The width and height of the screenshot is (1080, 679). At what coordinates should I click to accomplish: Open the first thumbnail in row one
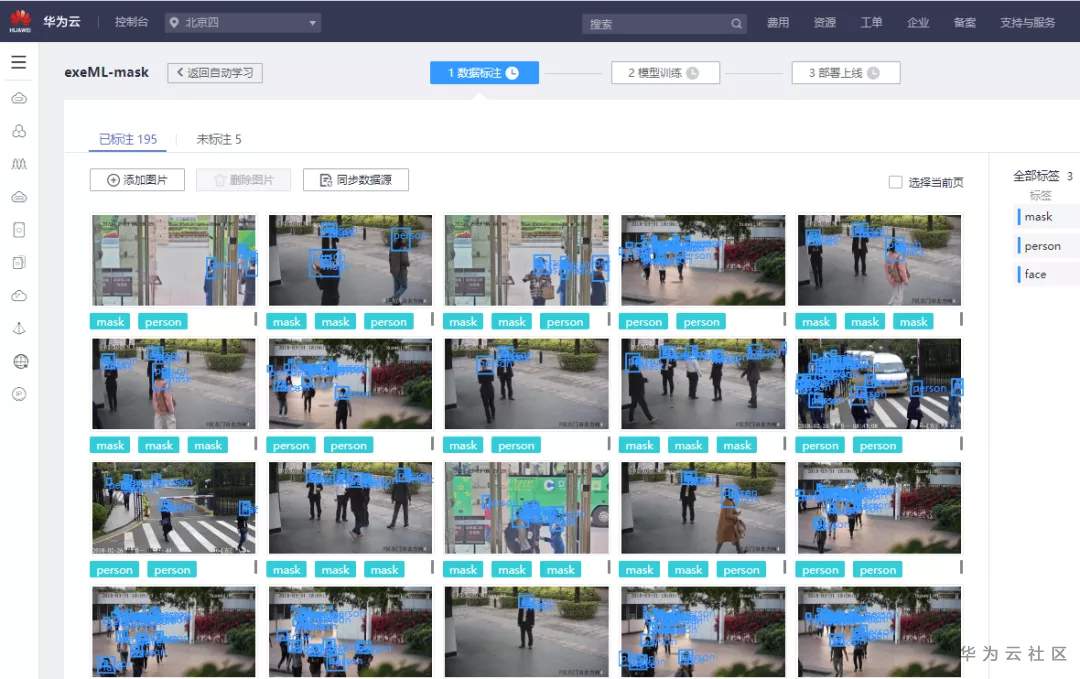(174, 260)
